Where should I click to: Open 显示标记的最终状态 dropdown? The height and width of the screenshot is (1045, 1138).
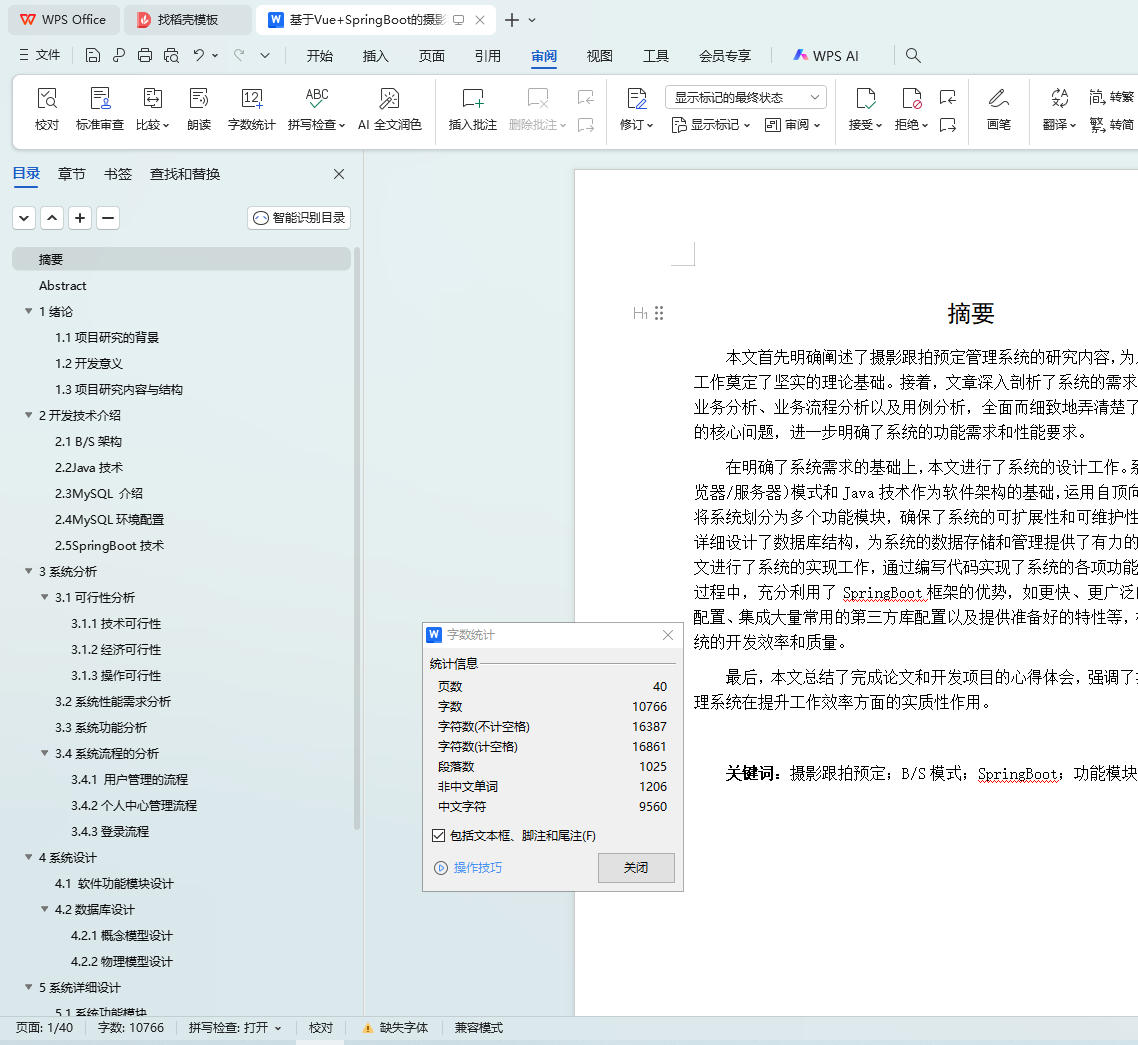[745, 97]
